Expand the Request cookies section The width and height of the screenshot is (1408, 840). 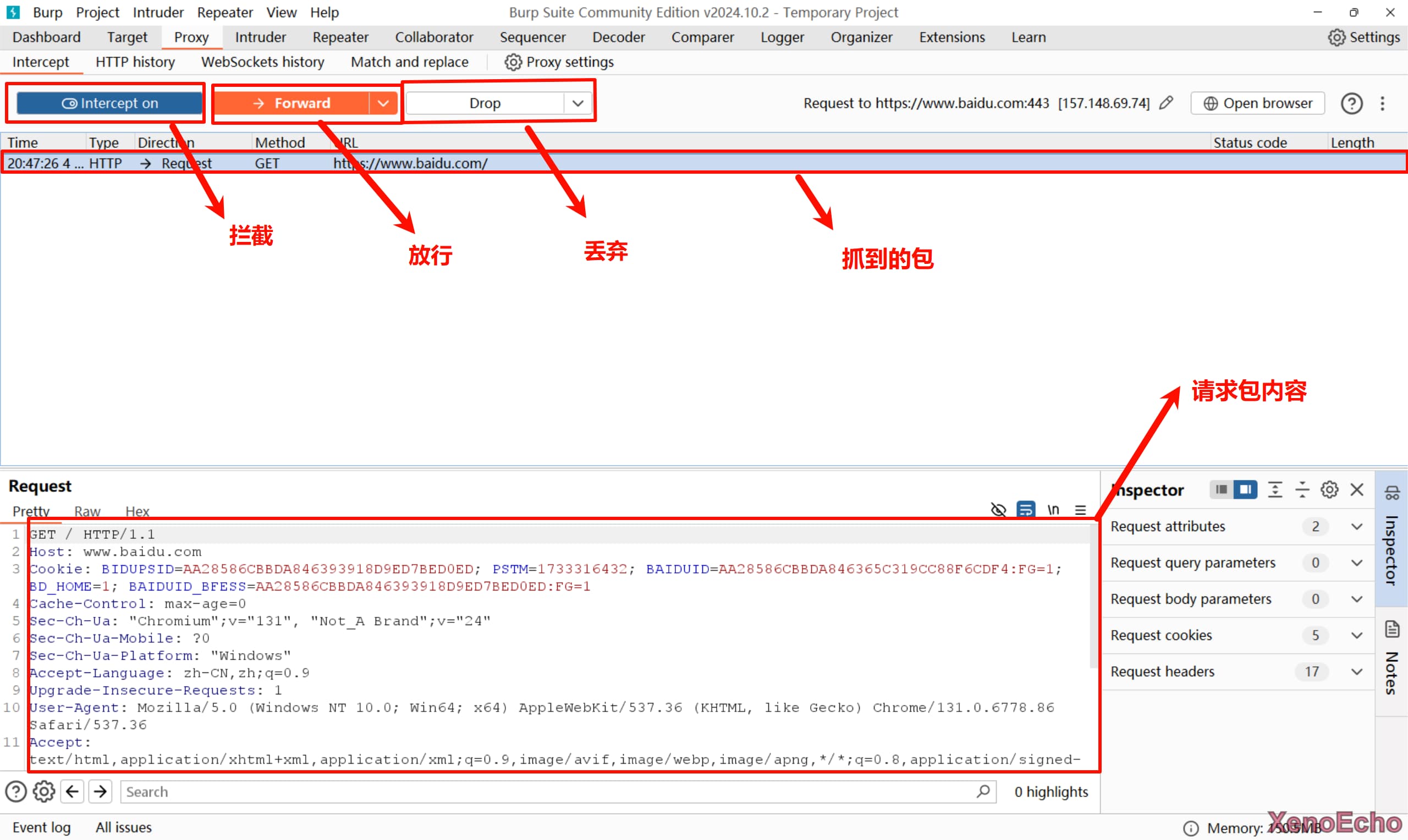1356,635
